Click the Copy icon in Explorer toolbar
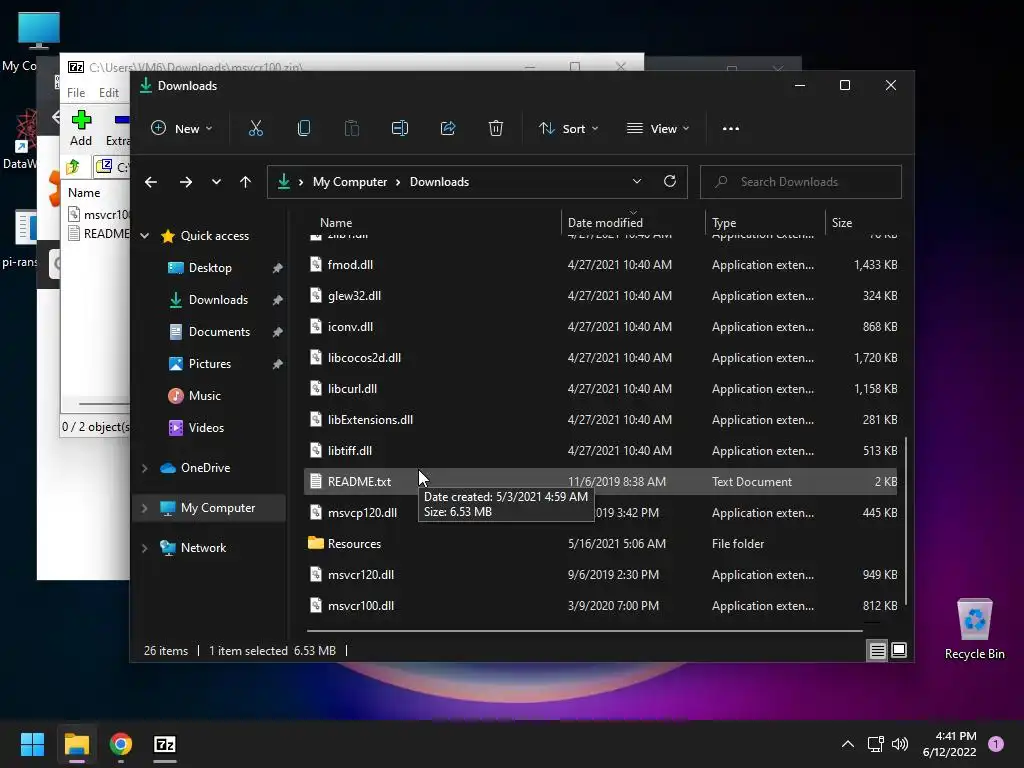This screenshot has width=1024, height=768. pos(304,129)
